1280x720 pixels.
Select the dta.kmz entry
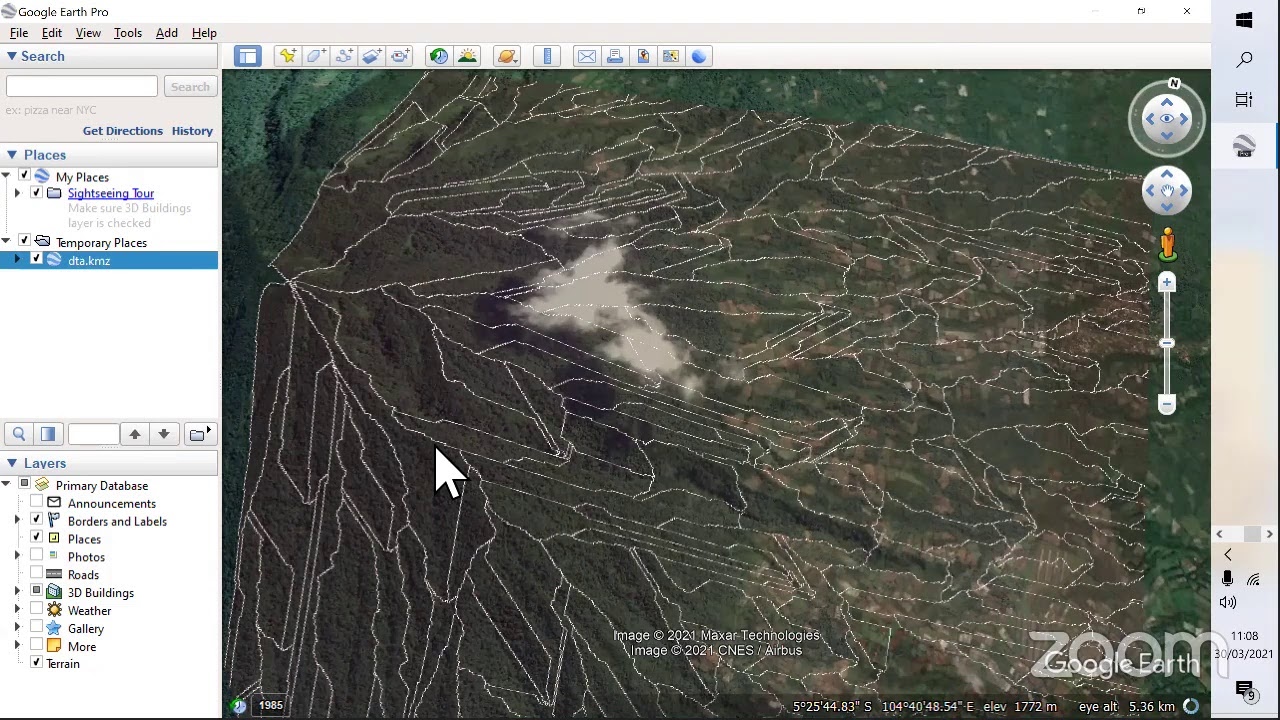click(x=89, y=261)
